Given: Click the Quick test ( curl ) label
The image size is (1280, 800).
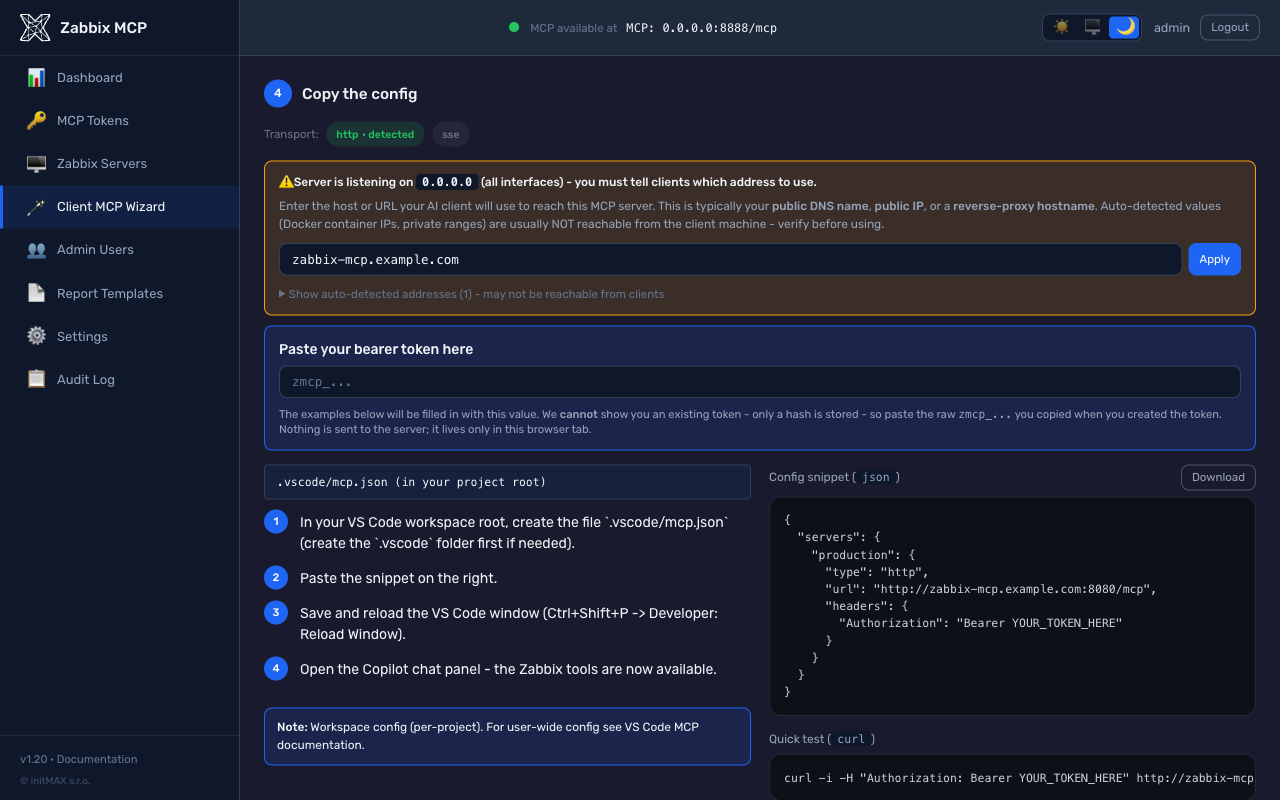Looking at the screenshot, I should click(822, 739).
